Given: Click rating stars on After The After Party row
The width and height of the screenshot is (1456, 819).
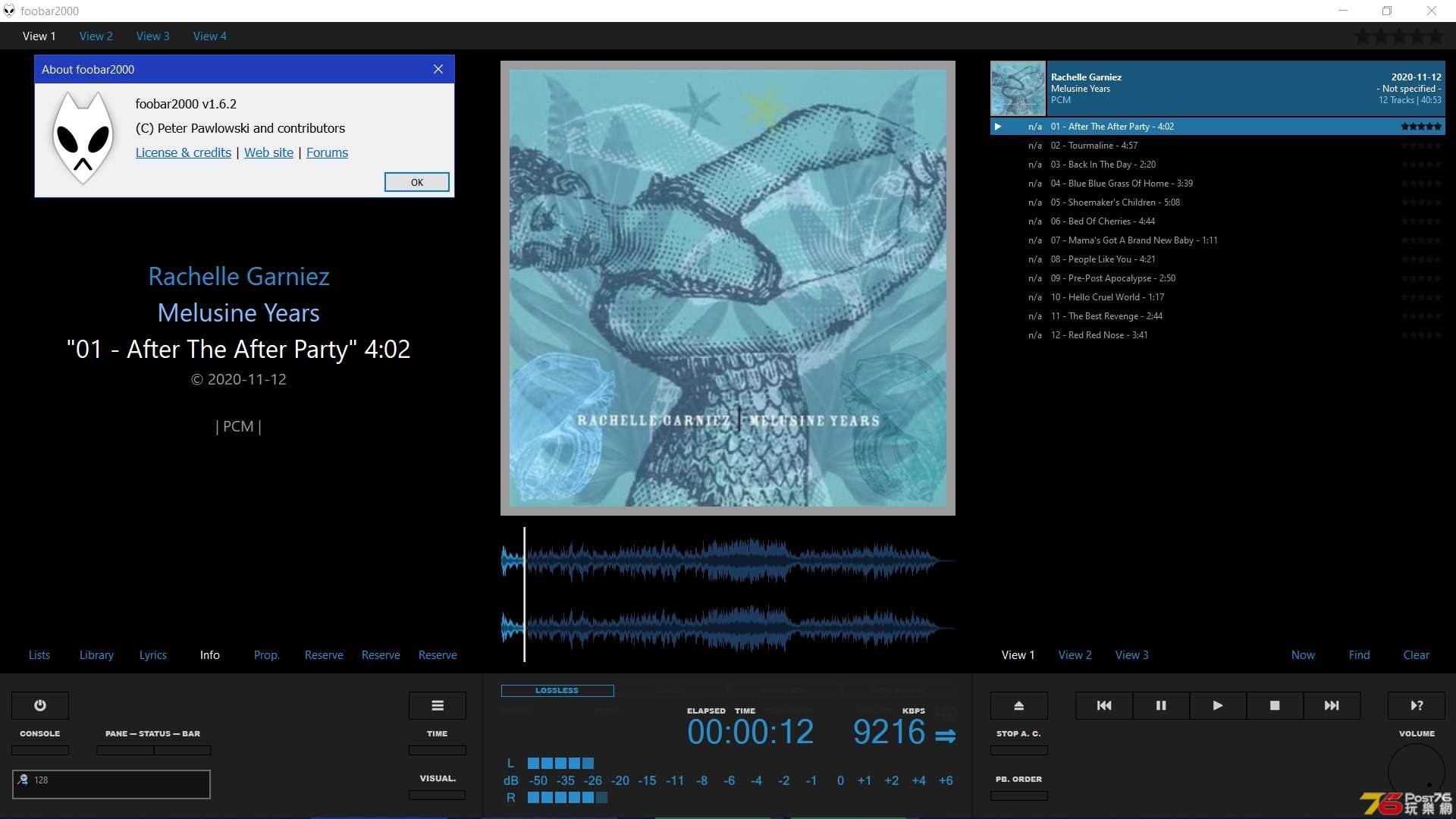Looking at the screenshot, I should (1421, 127).
